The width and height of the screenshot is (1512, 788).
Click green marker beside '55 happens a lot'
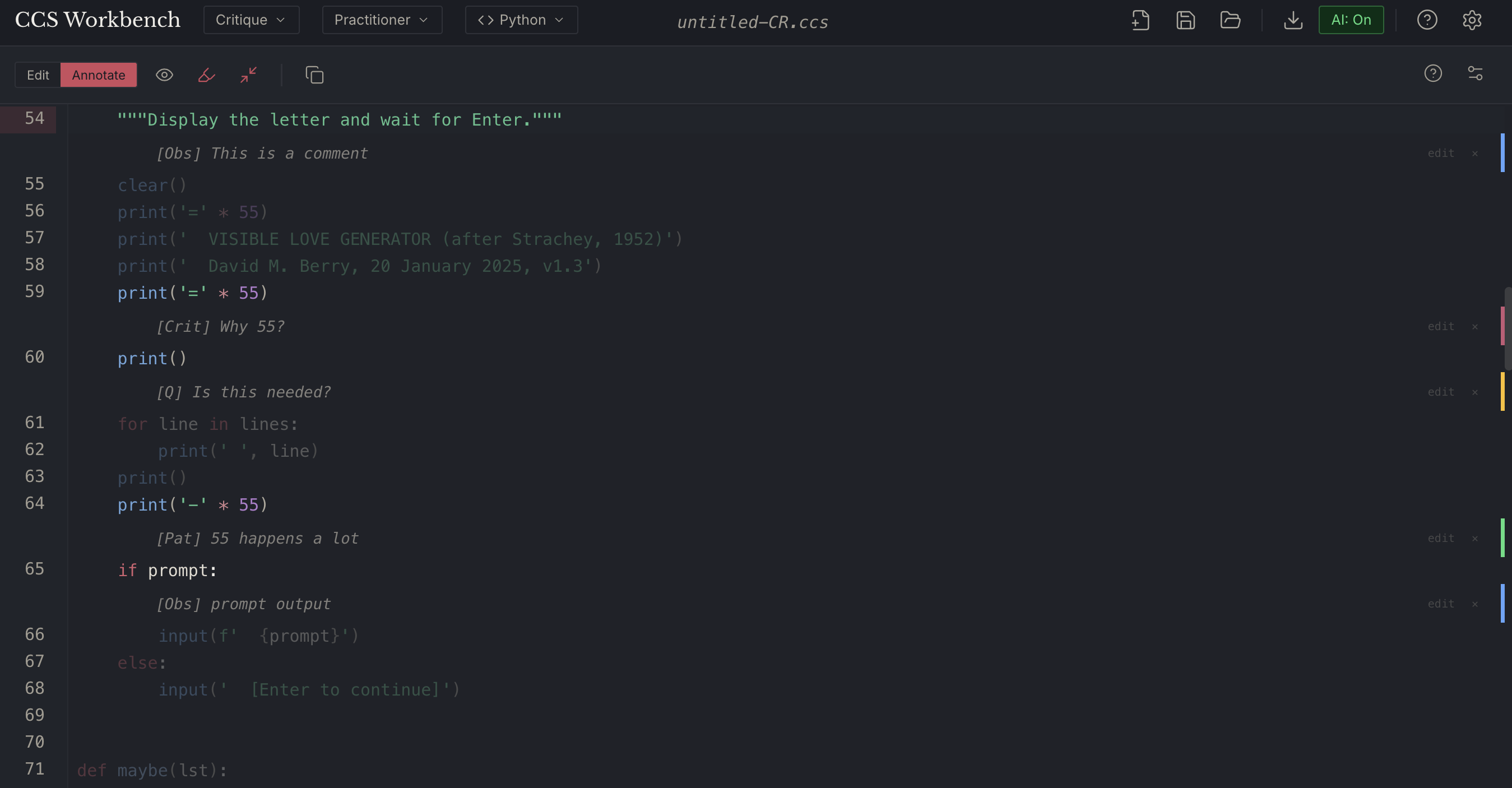pos(1502,538)
